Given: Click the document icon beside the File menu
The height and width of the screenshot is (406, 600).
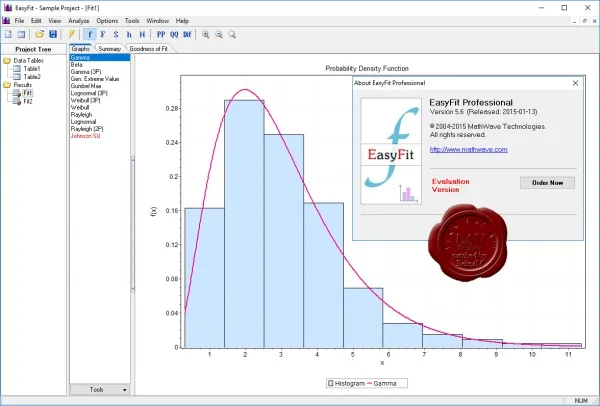Looking at the screenshot, I should [x=6, y=21].
